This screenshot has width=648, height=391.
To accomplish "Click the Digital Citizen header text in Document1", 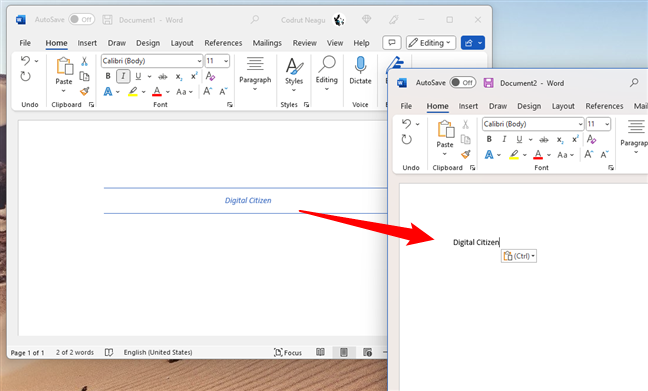I will pyautogui.click(x=248, y=200).
